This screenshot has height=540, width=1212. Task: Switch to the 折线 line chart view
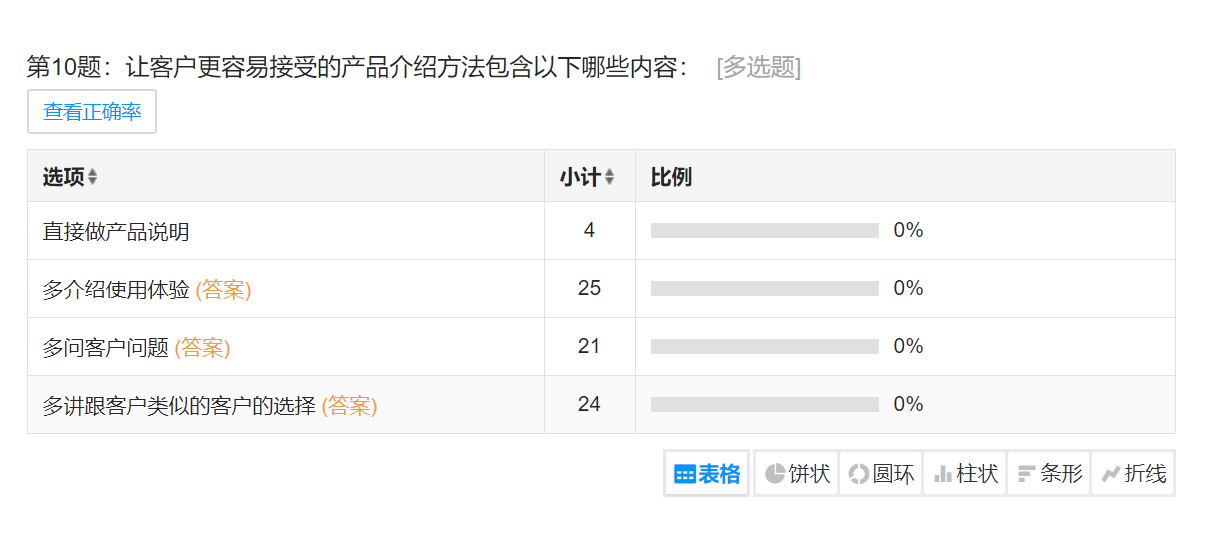pos(1133,473)
